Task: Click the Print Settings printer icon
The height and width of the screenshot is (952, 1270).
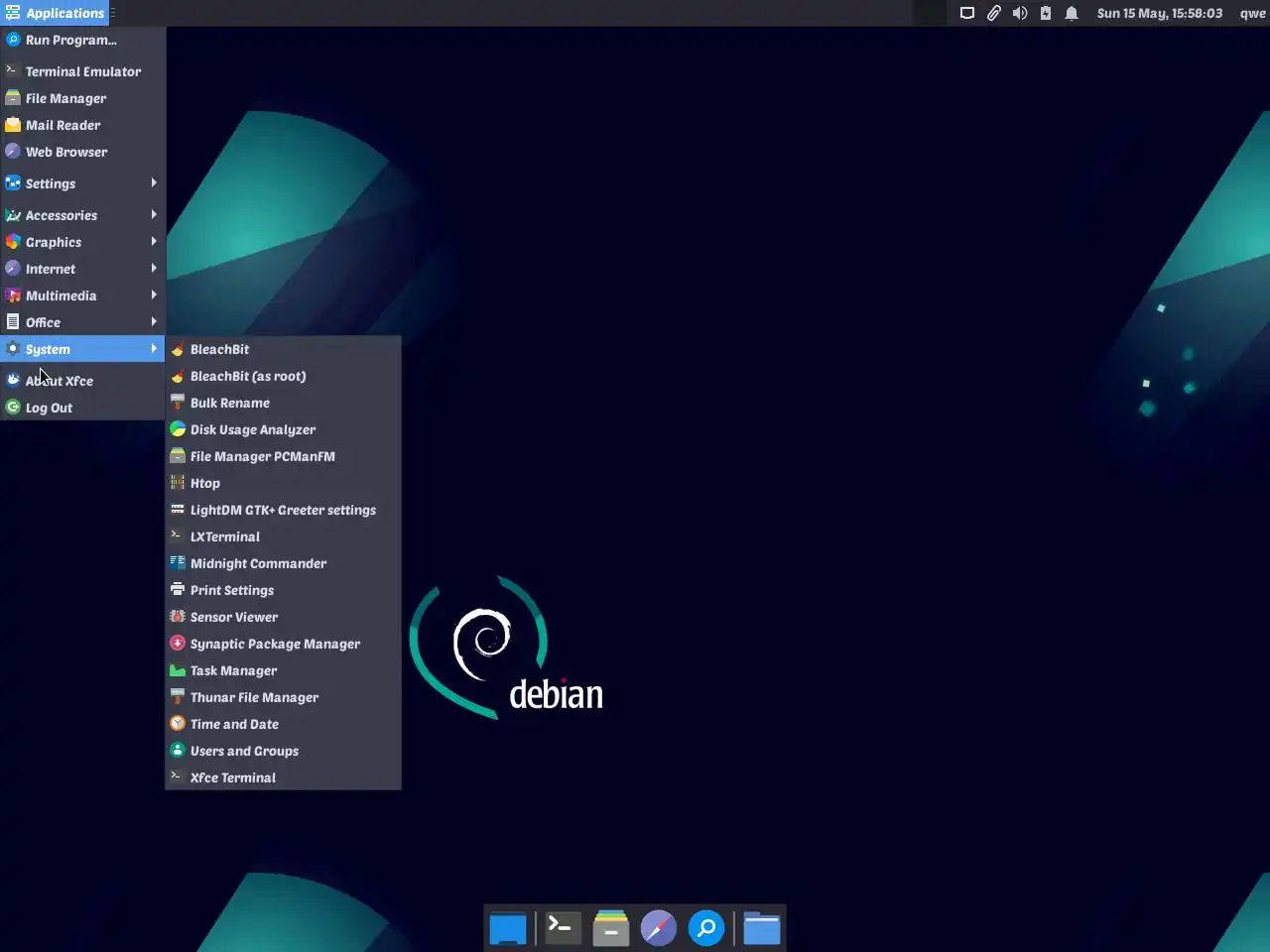Action: (x=178, y=590)
